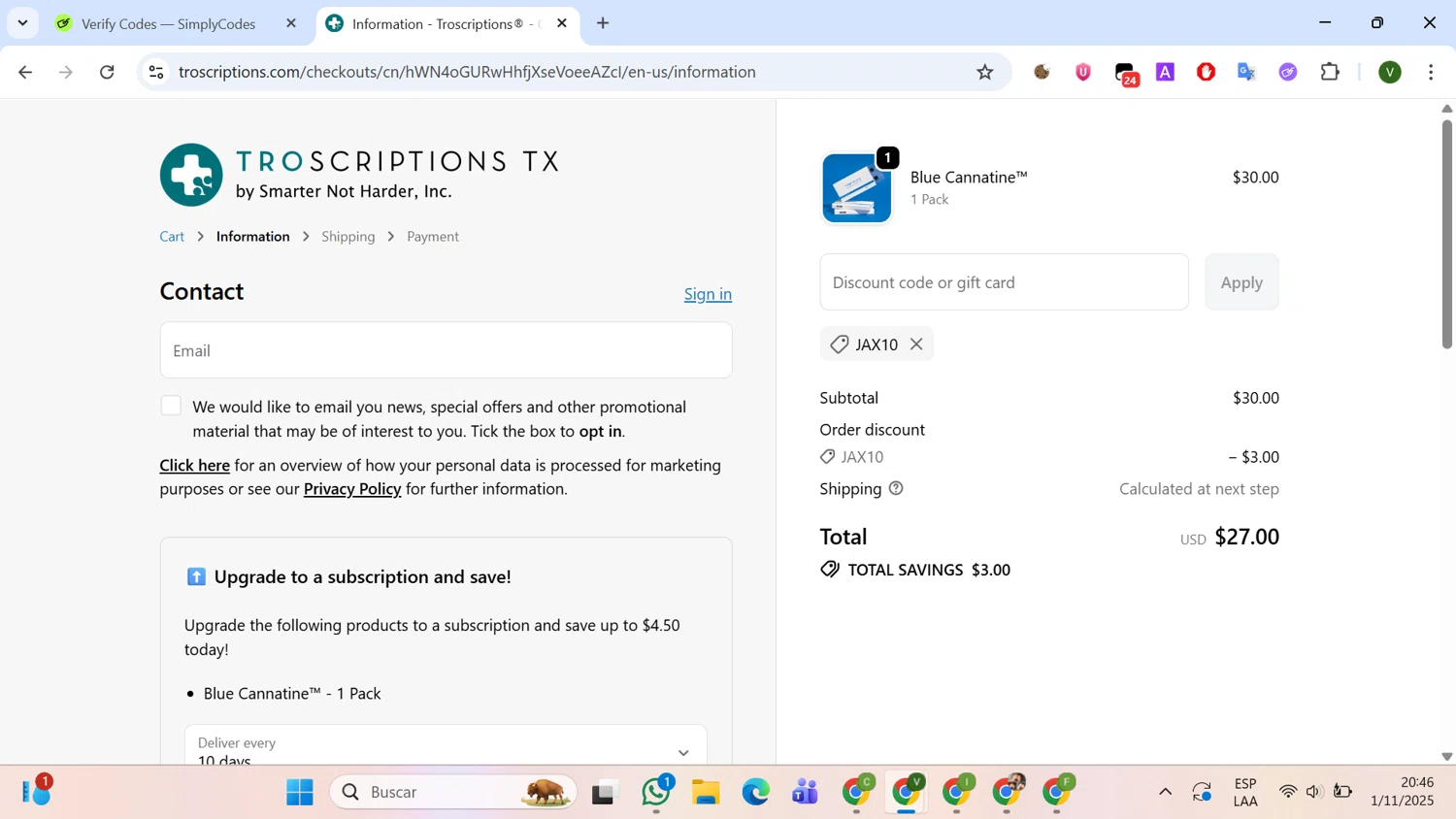Image resolution: width=1456 pixels, height=819 pixels.
Task: Open the tab search dropdown arrow
Action: [22, 23]
